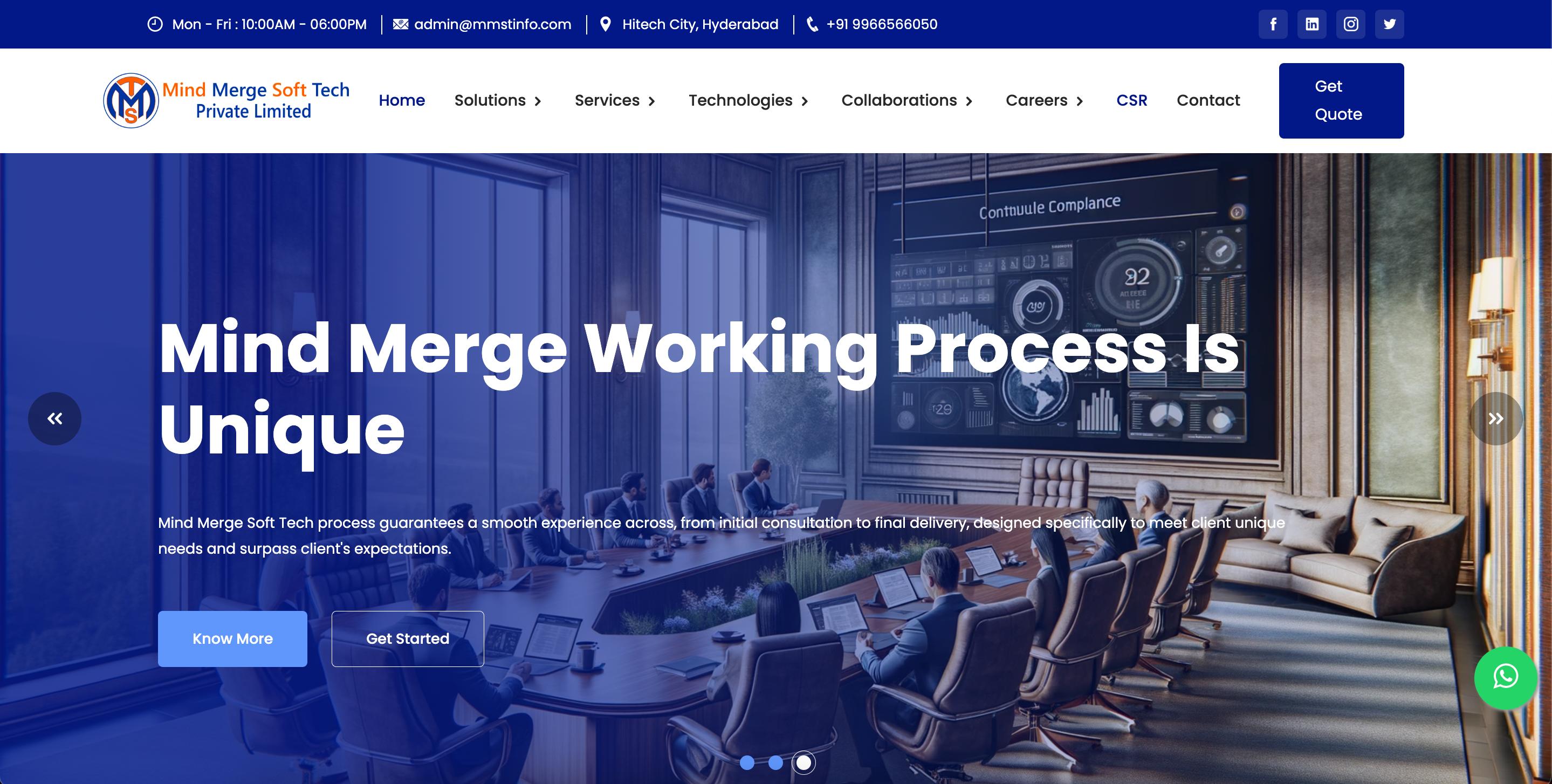This screenshot has width=1552, height=784.
Task: Click the Get Quote button
Action: (1341, 101)
